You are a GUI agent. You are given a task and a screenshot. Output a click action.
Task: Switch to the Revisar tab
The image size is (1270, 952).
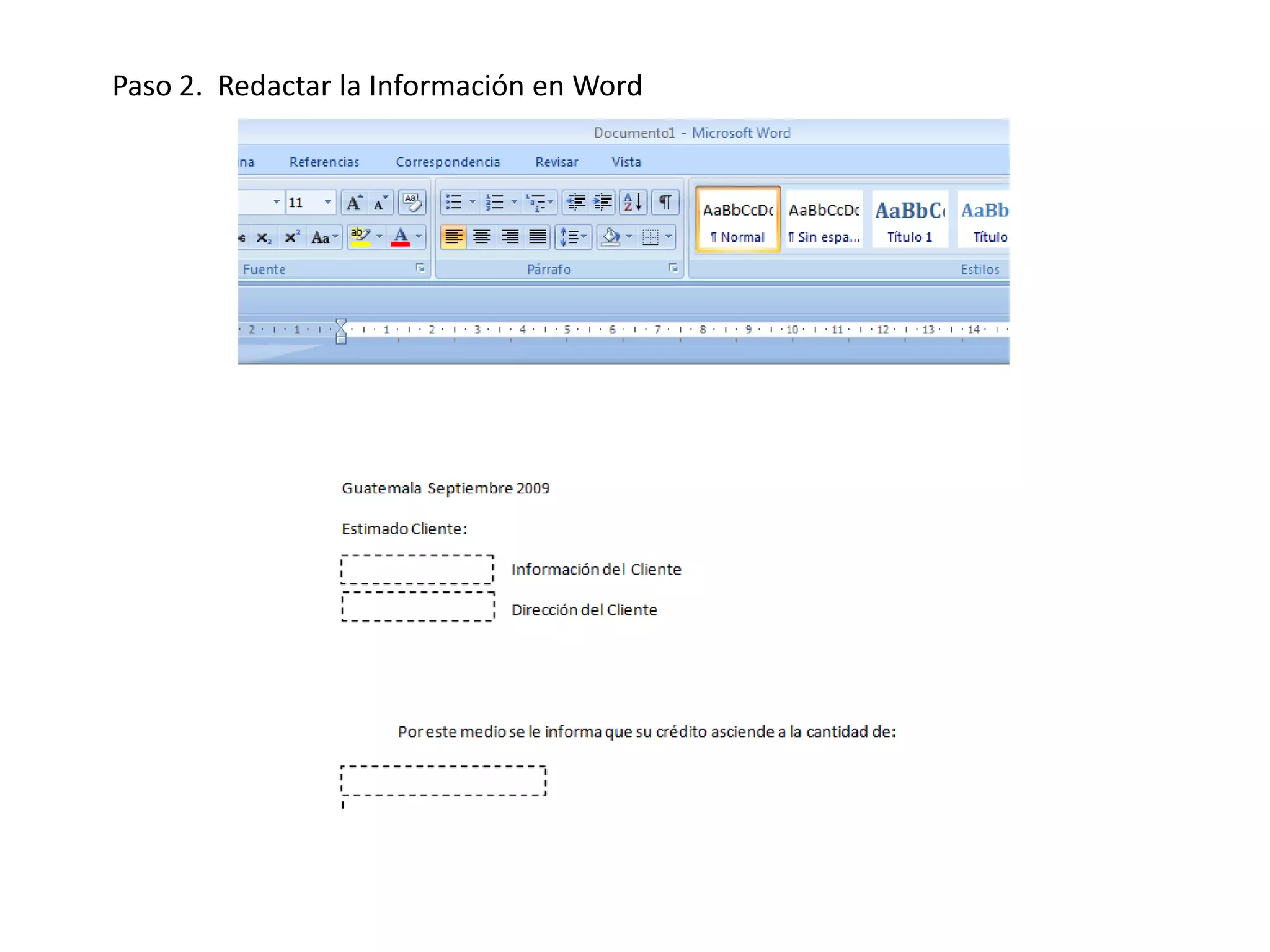coord(556,162)
